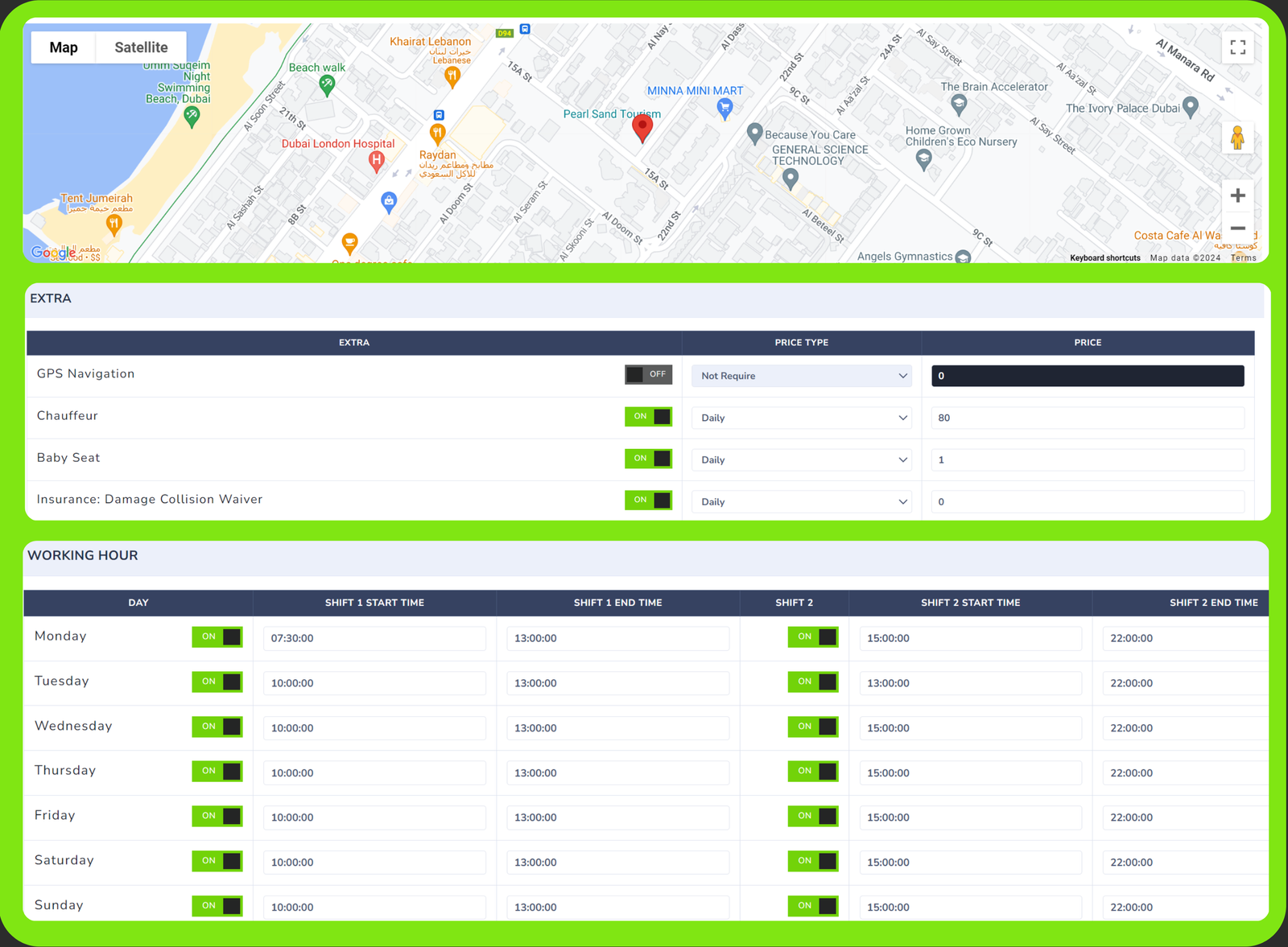The height and width of the screenshot is (947, 1288).
Task: Click the Chauffeur price input field
Action: 1087,418
